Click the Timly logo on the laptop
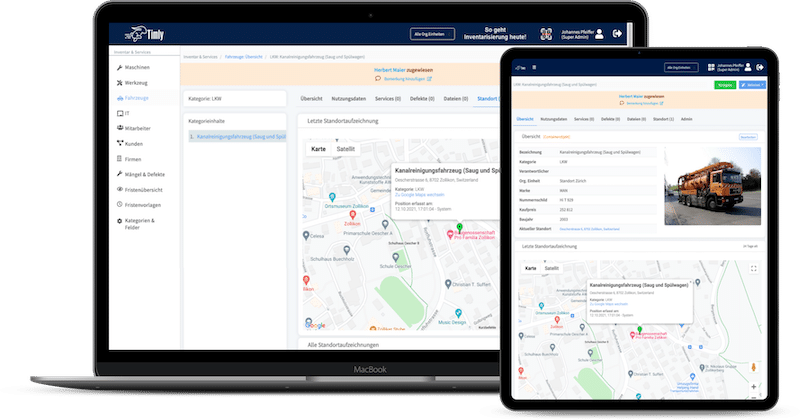Screen dimensions: 800x420 click(x=144, y=34)
